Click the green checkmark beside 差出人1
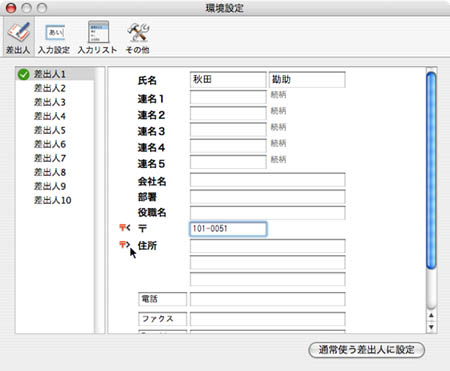 [24, 74]
